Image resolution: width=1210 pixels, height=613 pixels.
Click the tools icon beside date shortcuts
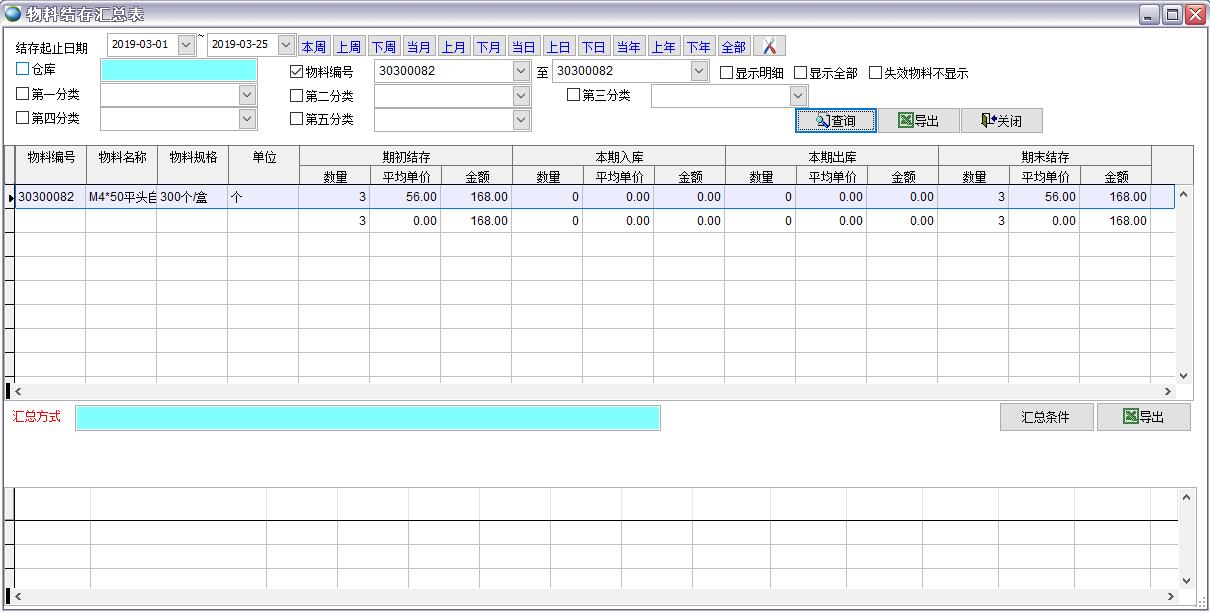point(769,46)
